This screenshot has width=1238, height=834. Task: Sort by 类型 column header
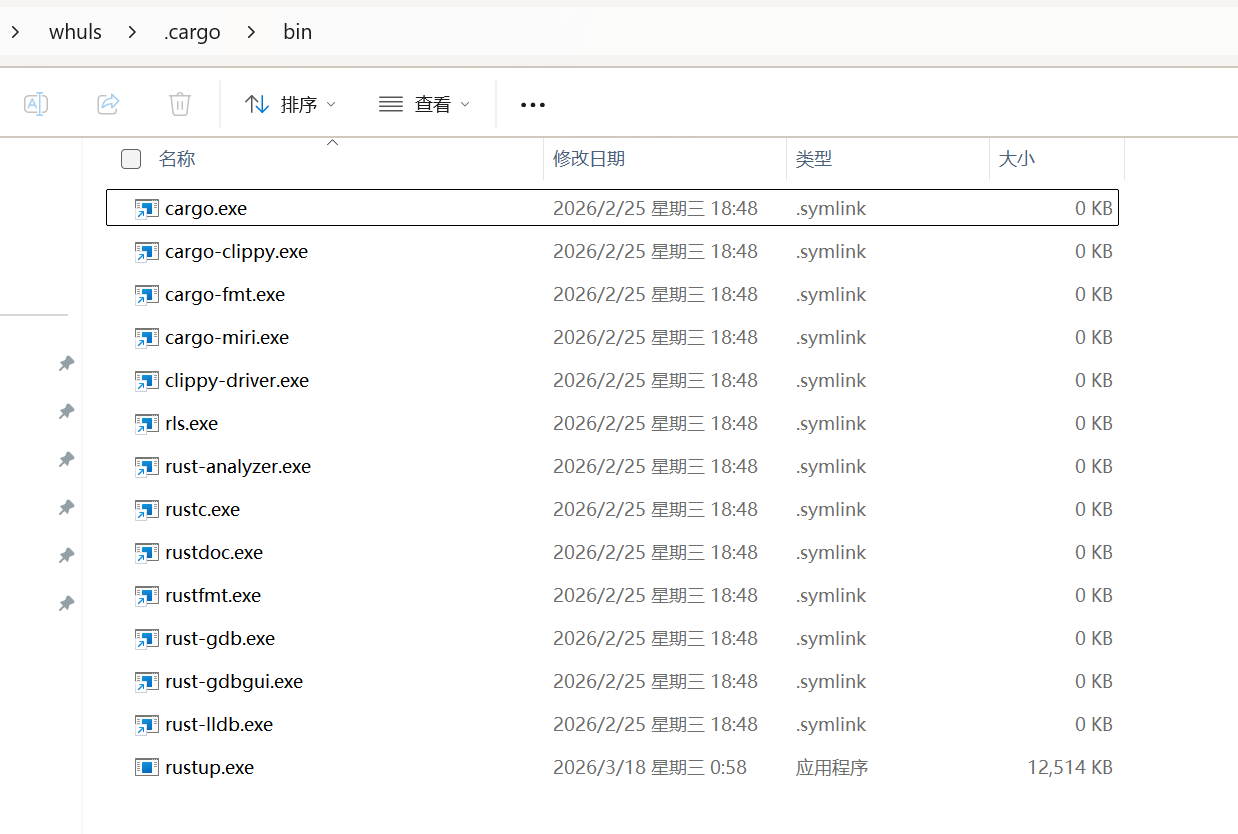(814, 159)
